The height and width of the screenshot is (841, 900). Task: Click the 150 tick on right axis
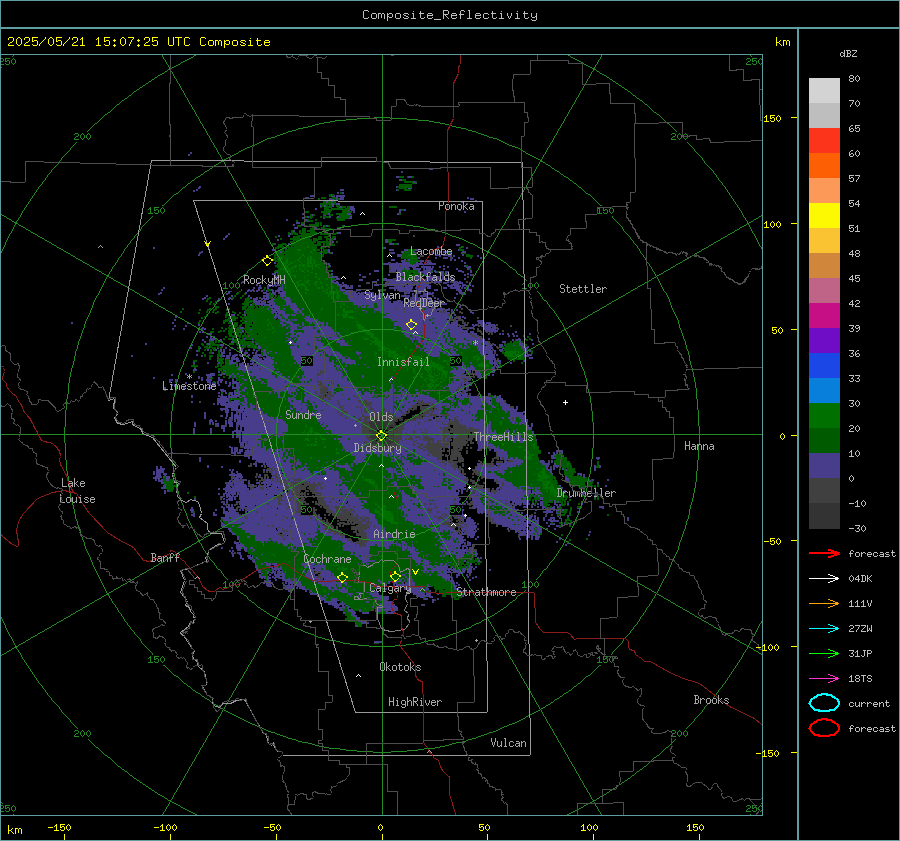pos(773,118)
